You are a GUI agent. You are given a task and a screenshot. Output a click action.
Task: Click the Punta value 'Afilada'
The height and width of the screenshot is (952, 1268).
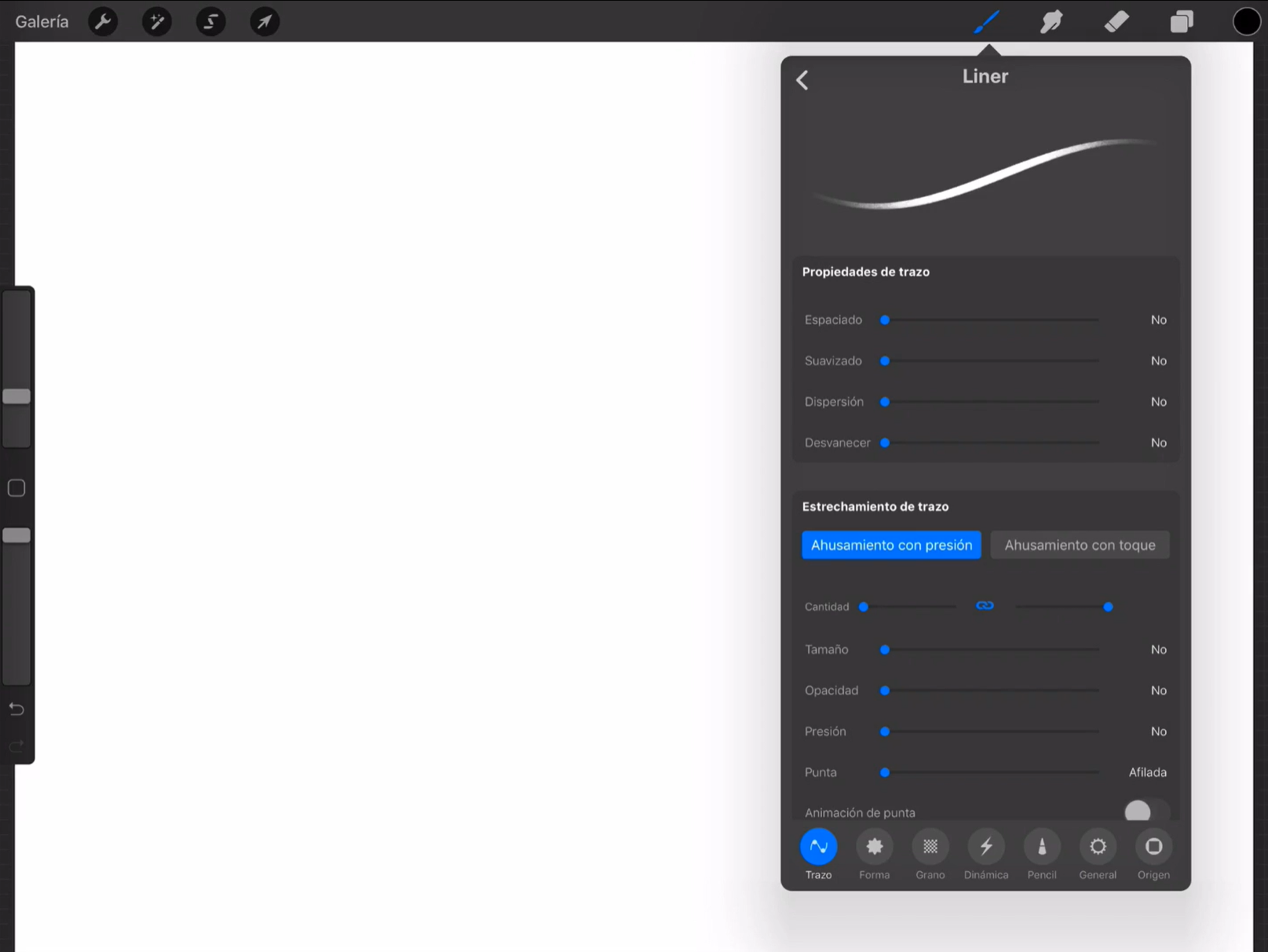(x=1148, y=772)
